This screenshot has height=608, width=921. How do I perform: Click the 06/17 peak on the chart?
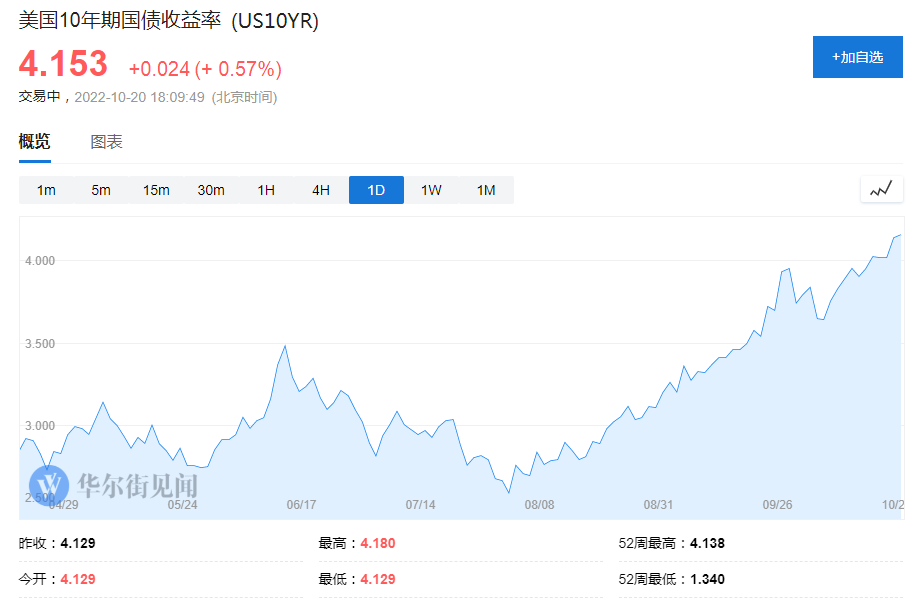tap(286, 346)
